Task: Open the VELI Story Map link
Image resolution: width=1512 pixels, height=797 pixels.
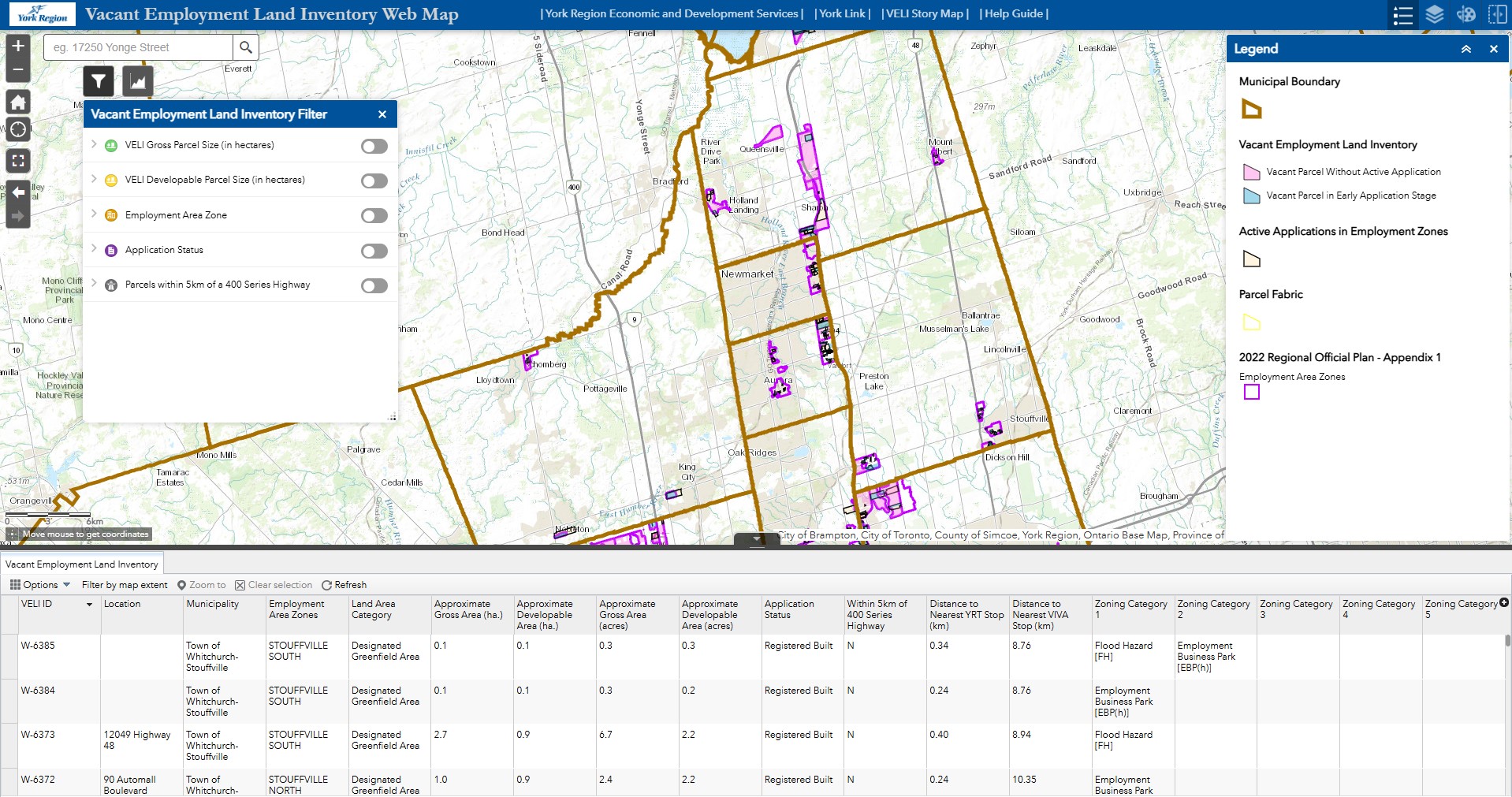Action: coord(925,13)
